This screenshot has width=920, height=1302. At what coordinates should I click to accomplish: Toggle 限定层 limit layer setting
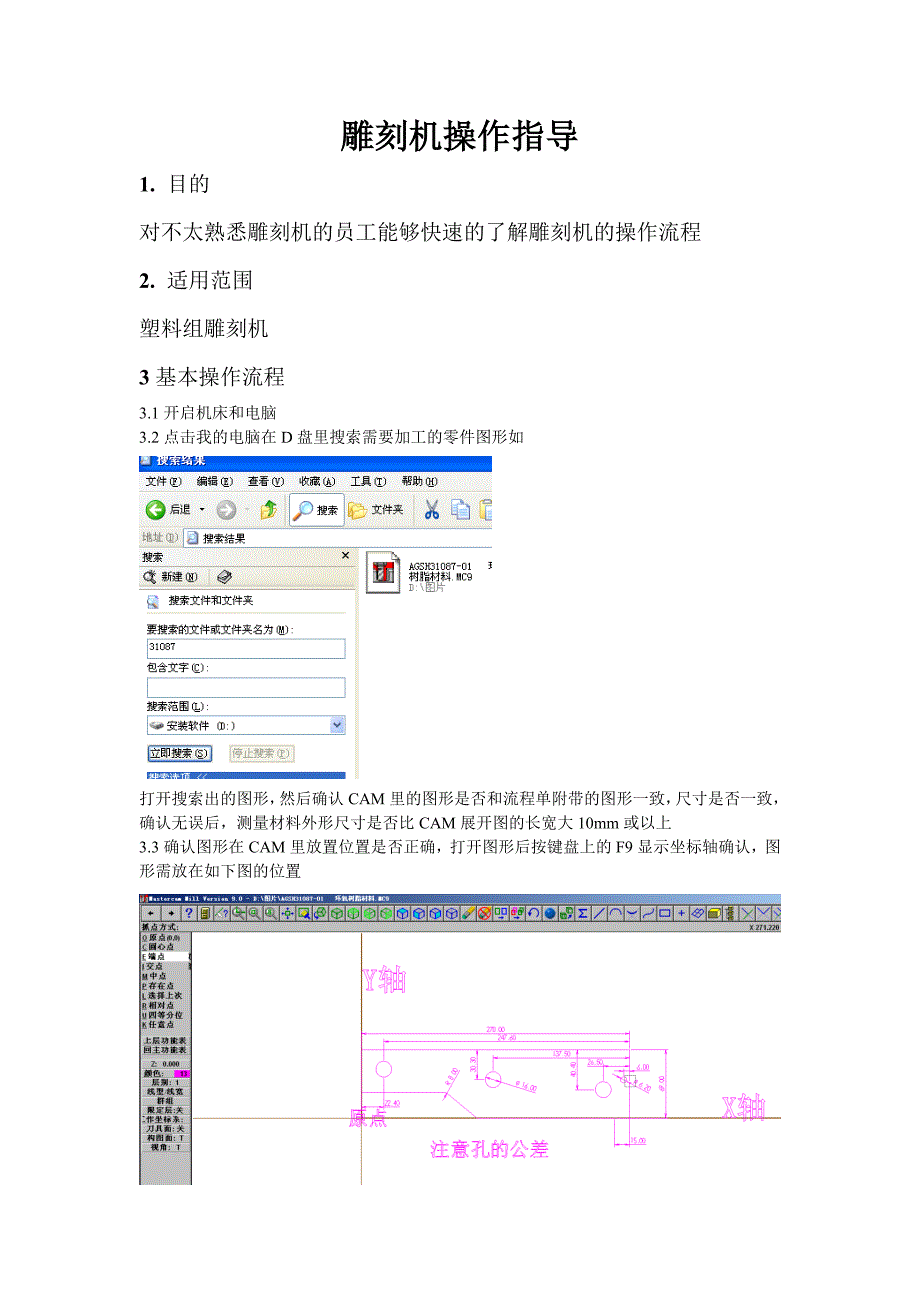pos(165,1110)
